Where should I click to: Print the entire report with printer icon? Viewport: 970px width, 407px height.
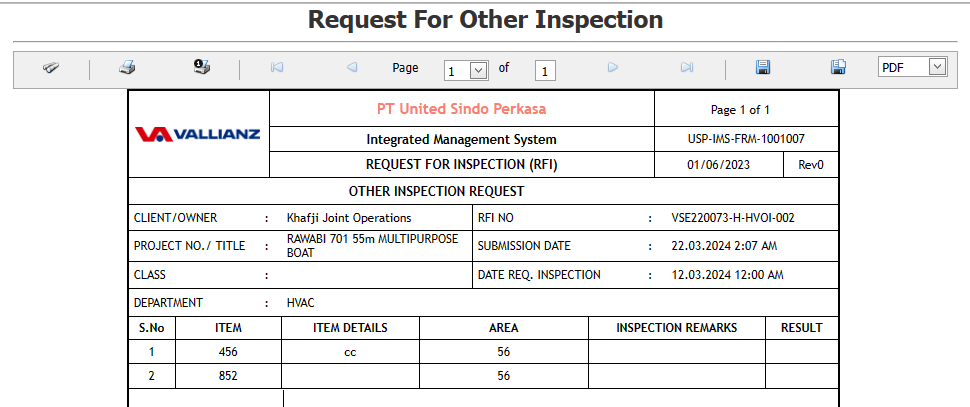pyautogui.click(x=127, y=68)
